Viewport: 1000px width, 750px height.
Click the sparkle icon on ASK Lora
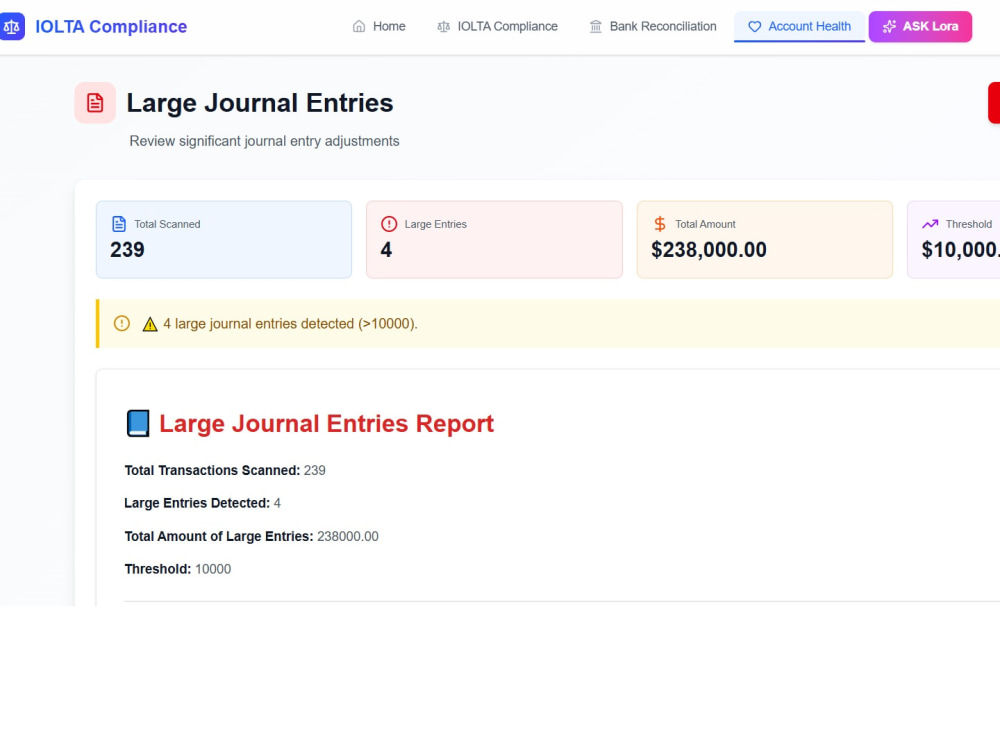pos(889,27)
